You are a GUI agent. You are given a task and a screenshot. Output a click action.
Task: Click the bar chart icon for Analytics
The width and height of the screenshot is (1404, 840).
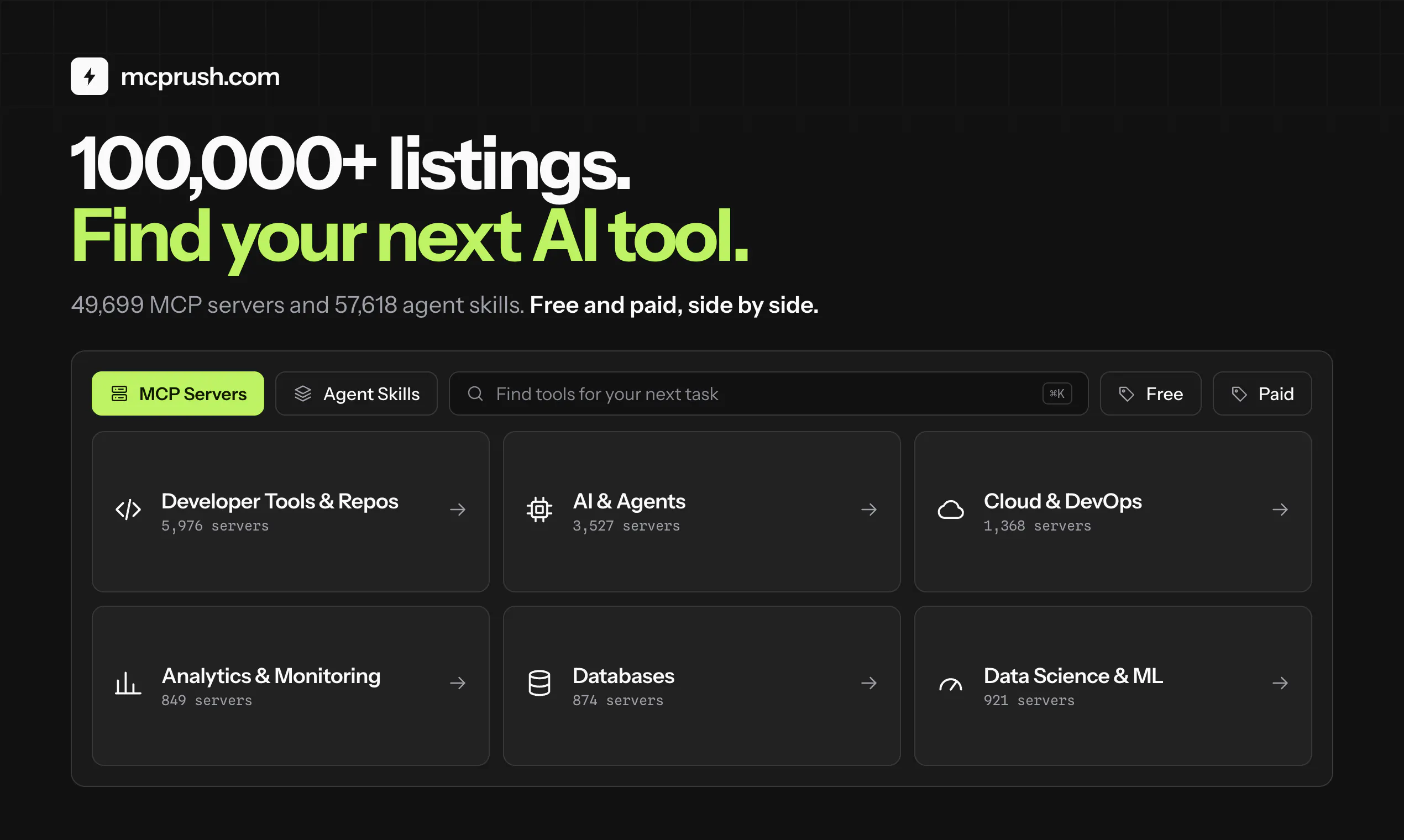tap(128, 683)
